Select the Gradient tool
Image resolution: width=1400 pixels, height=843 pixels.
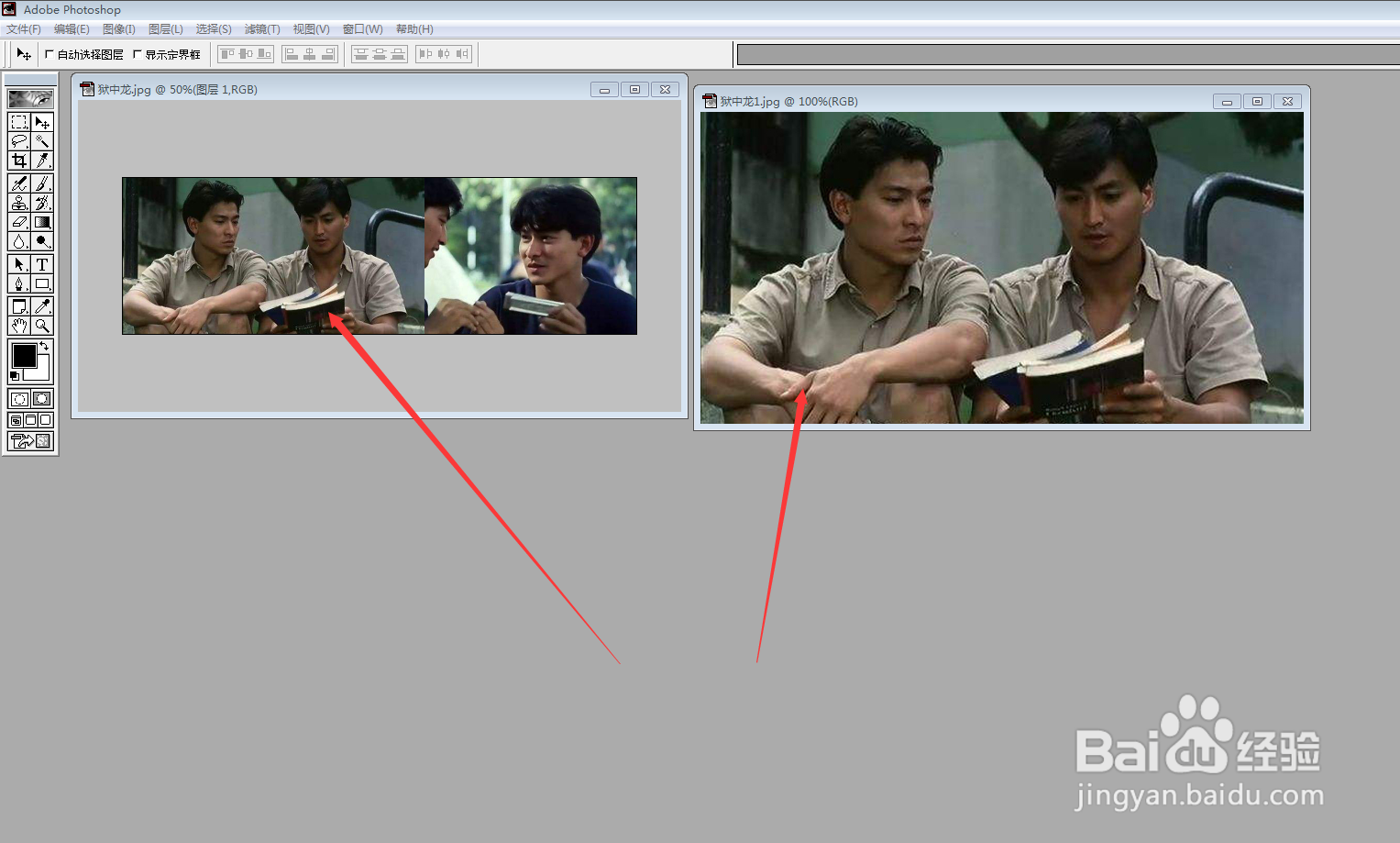coord(42,222)
